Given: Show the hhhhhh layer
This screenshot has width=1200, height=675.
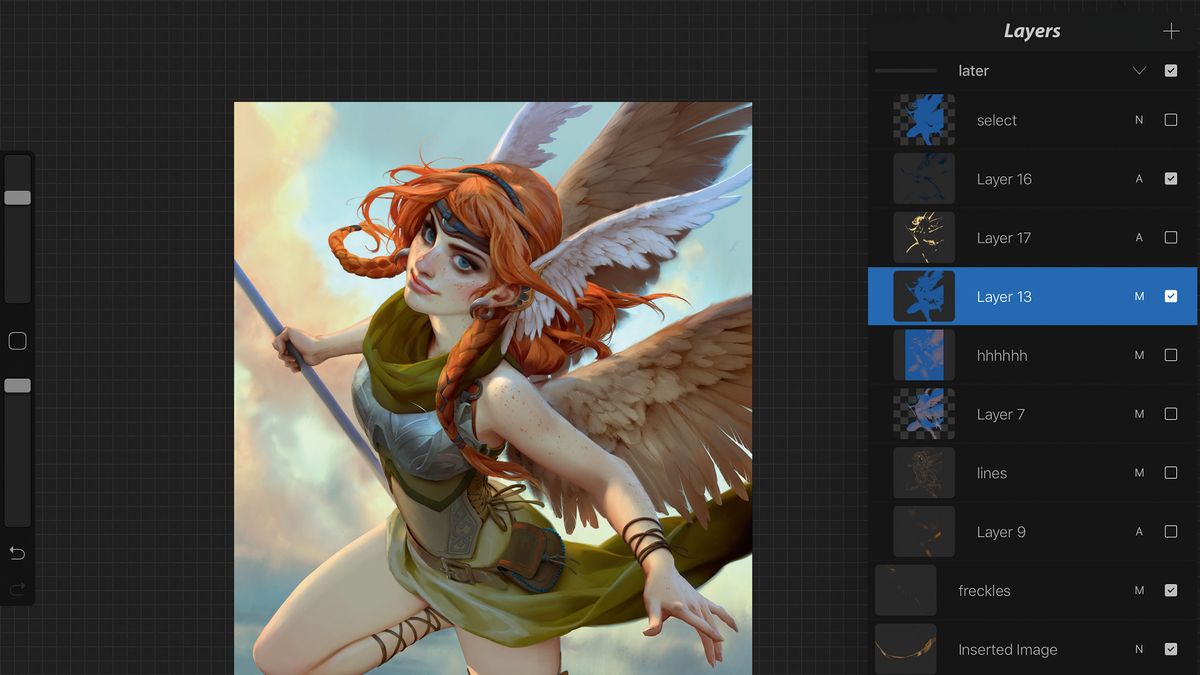Looking at the screenshot, I should coord(1170,355).
